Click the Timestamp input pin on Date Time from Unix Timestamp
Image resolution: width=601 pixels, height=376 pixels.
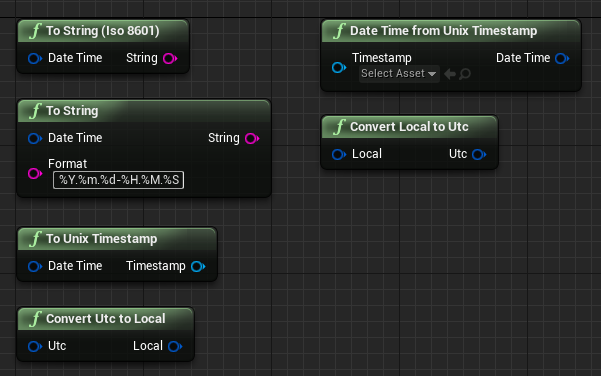339,68
